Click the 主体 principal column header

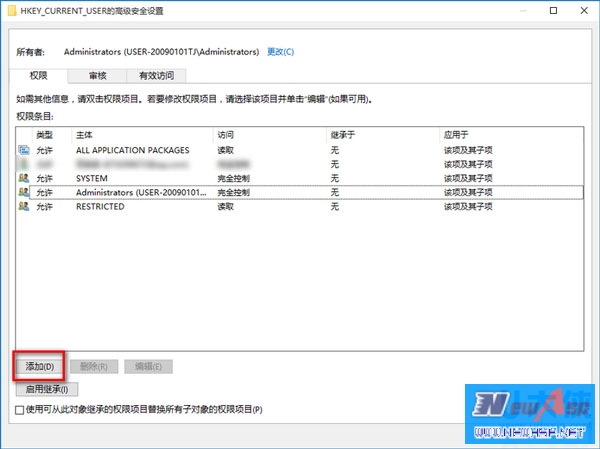pyautogui.click(x=142, y=135)
